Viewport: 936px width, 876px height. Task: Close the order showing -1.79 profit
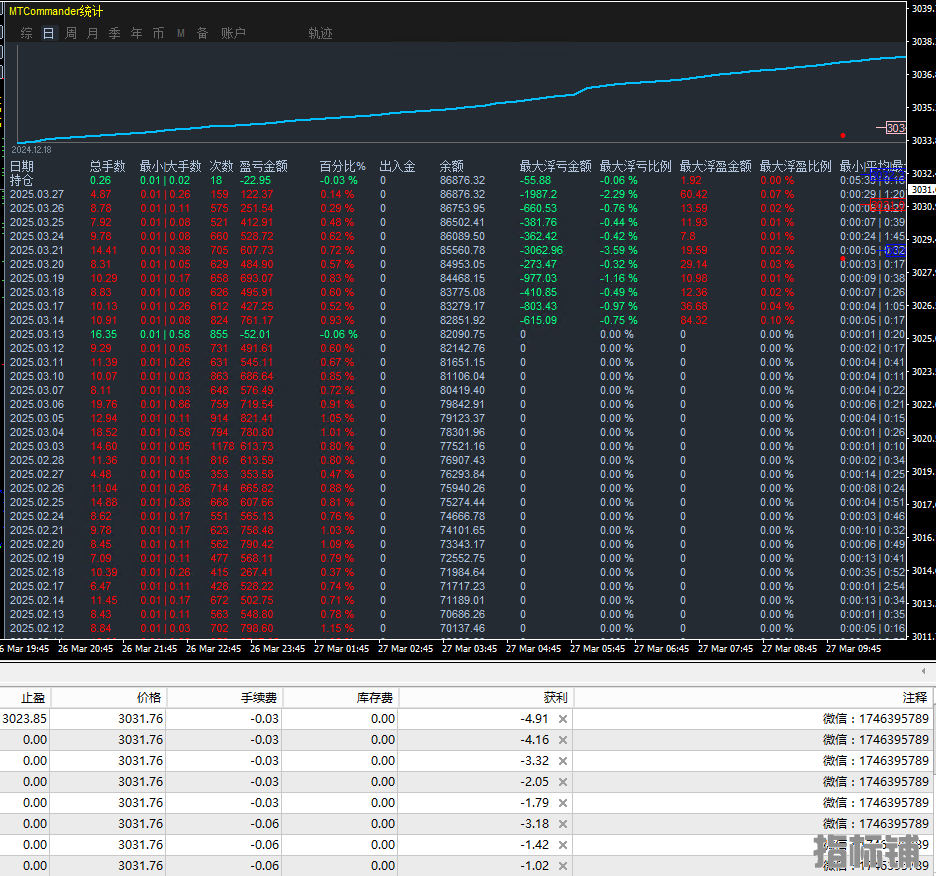click(x=562, y=803)
